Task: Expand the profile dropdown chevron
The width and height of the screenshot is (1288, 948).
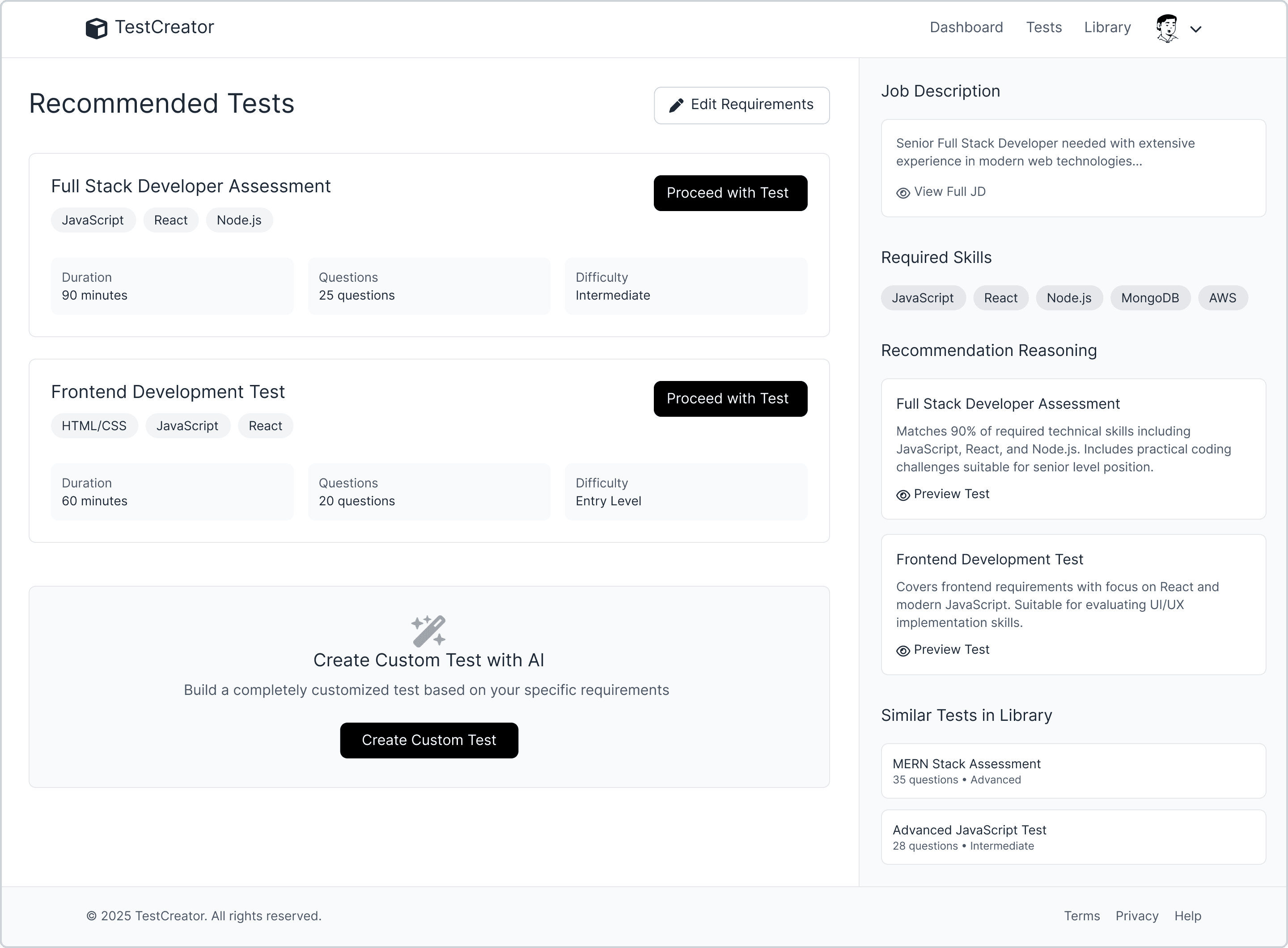Action: [x=1195, y=29]
